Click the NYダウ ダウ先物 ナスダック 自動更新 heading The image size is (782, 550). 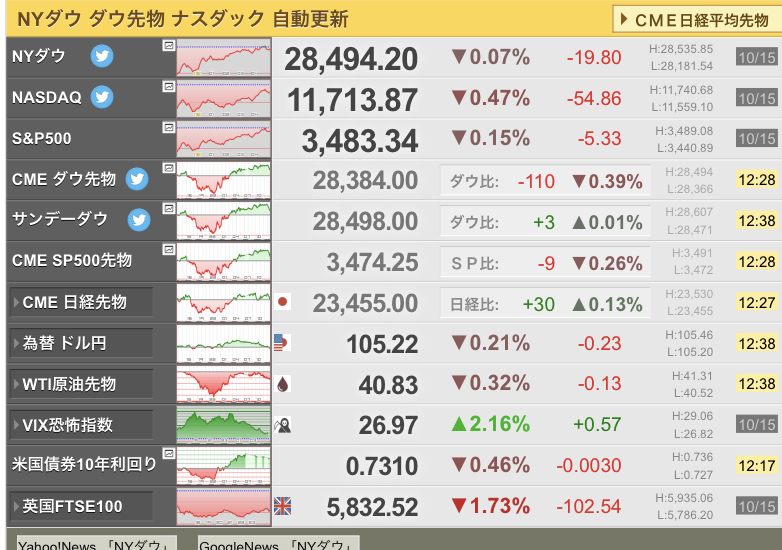point(183,19)
